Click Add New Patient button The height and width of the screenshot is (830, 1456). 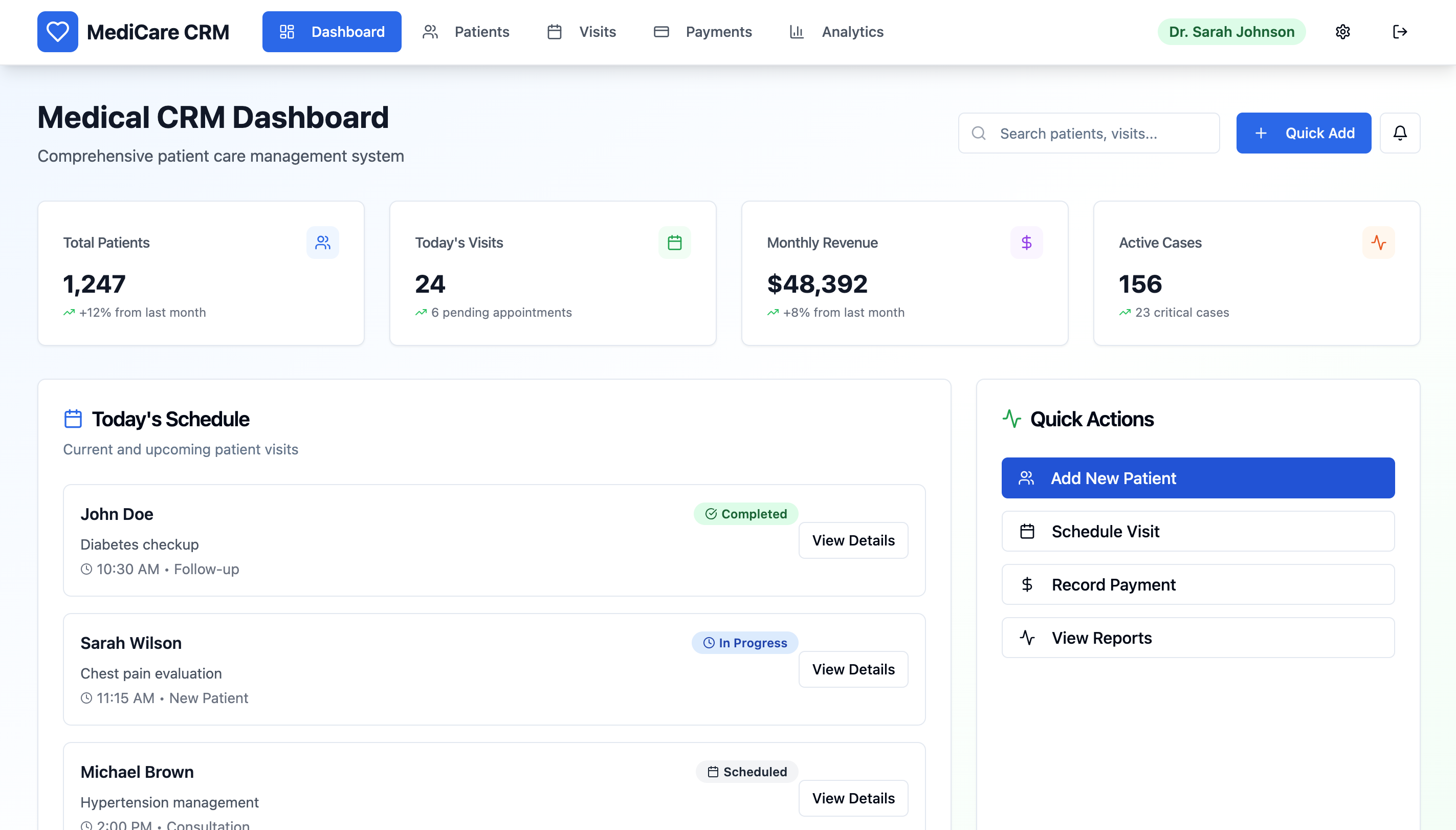coord(1198,478)
